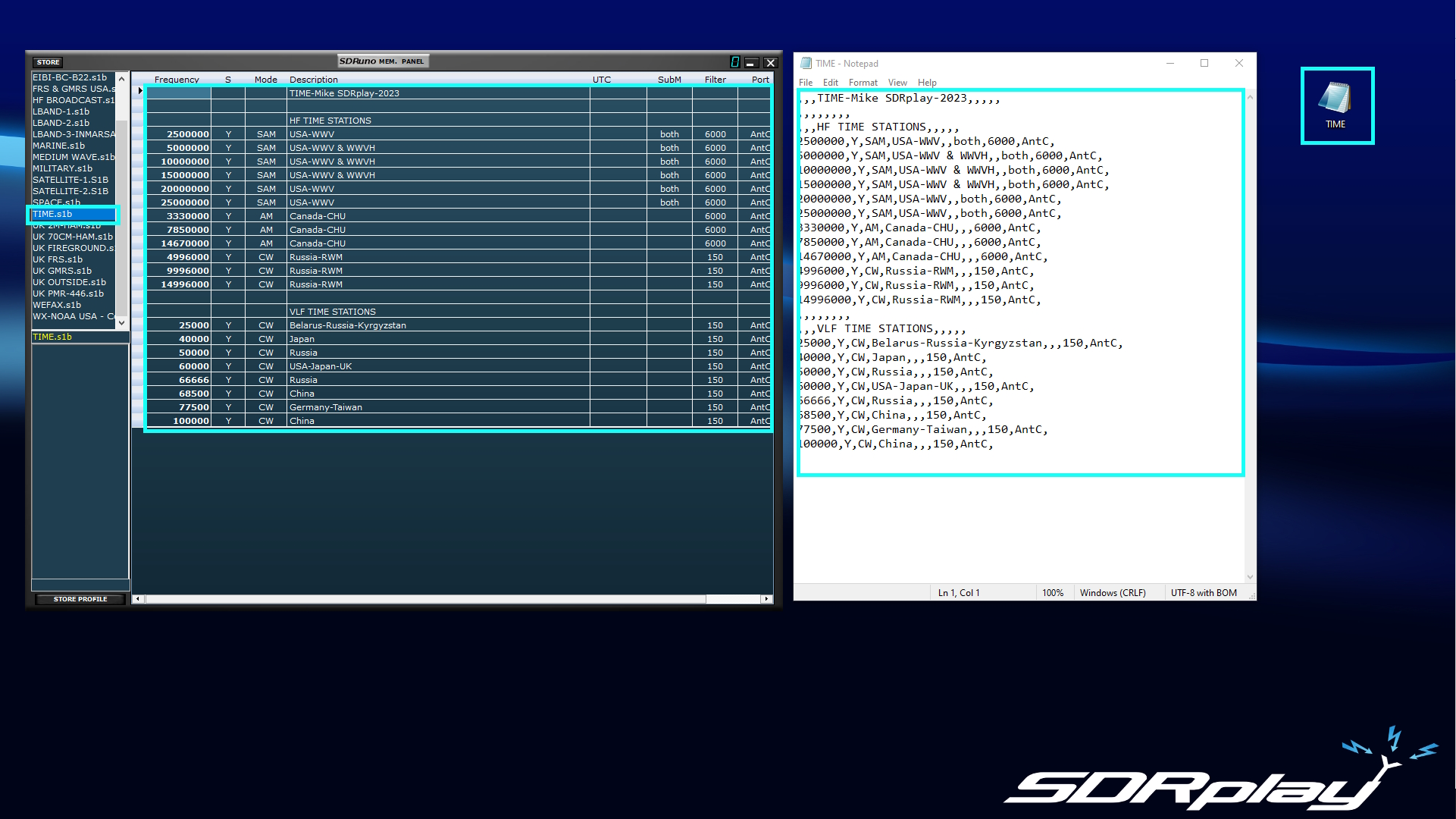
Task: Toggle the S flag on the 2500000 USA-WWV row
Action: (x=228, y=133)
